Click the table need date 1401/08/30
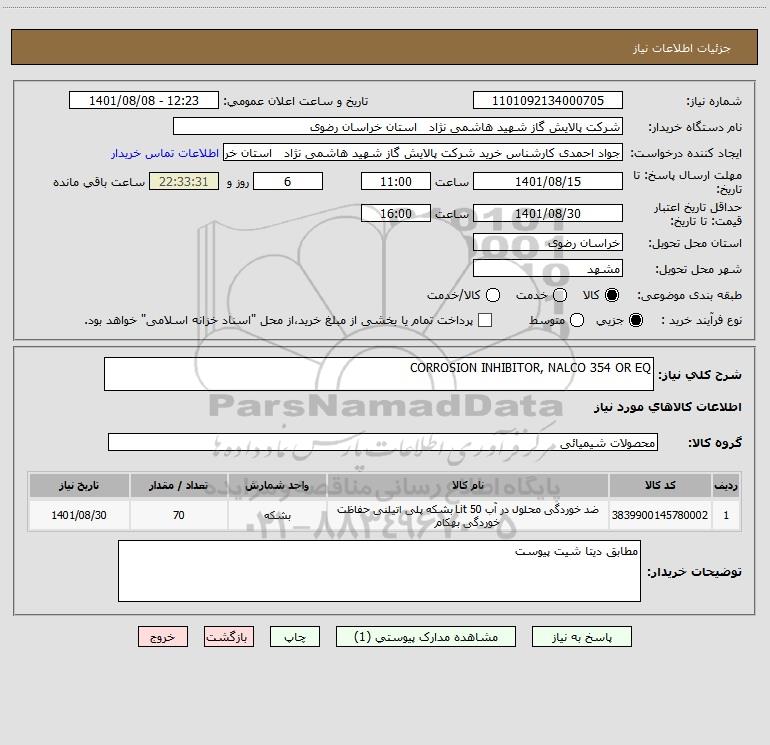The height and width of the screenshot is (745, 770). click(79, 515)
